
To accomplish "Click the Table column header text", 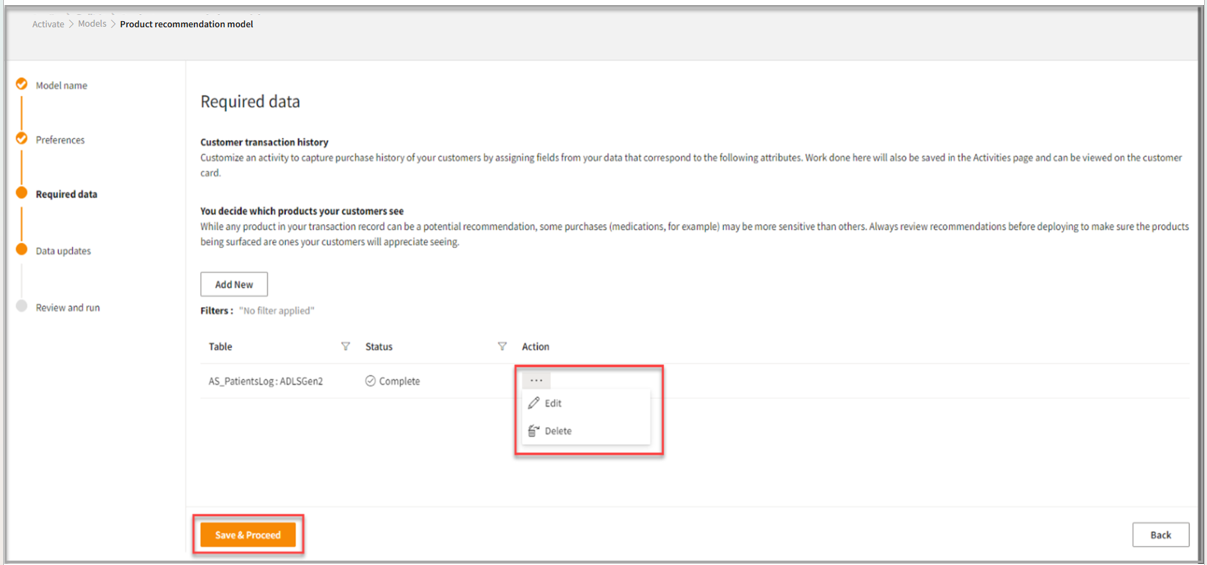I will tap(220, 347).
